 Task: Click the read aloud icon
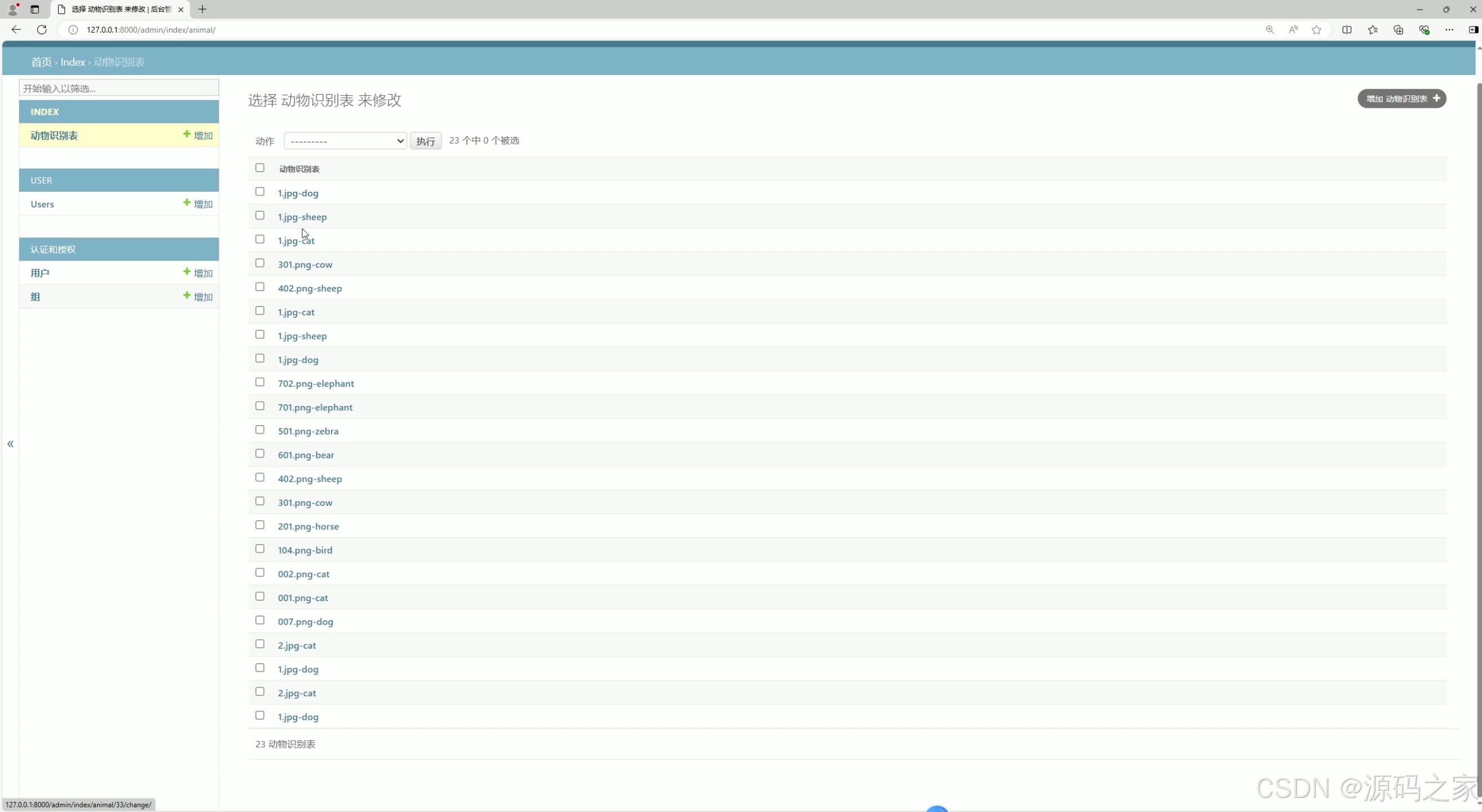pos(1293,29)
